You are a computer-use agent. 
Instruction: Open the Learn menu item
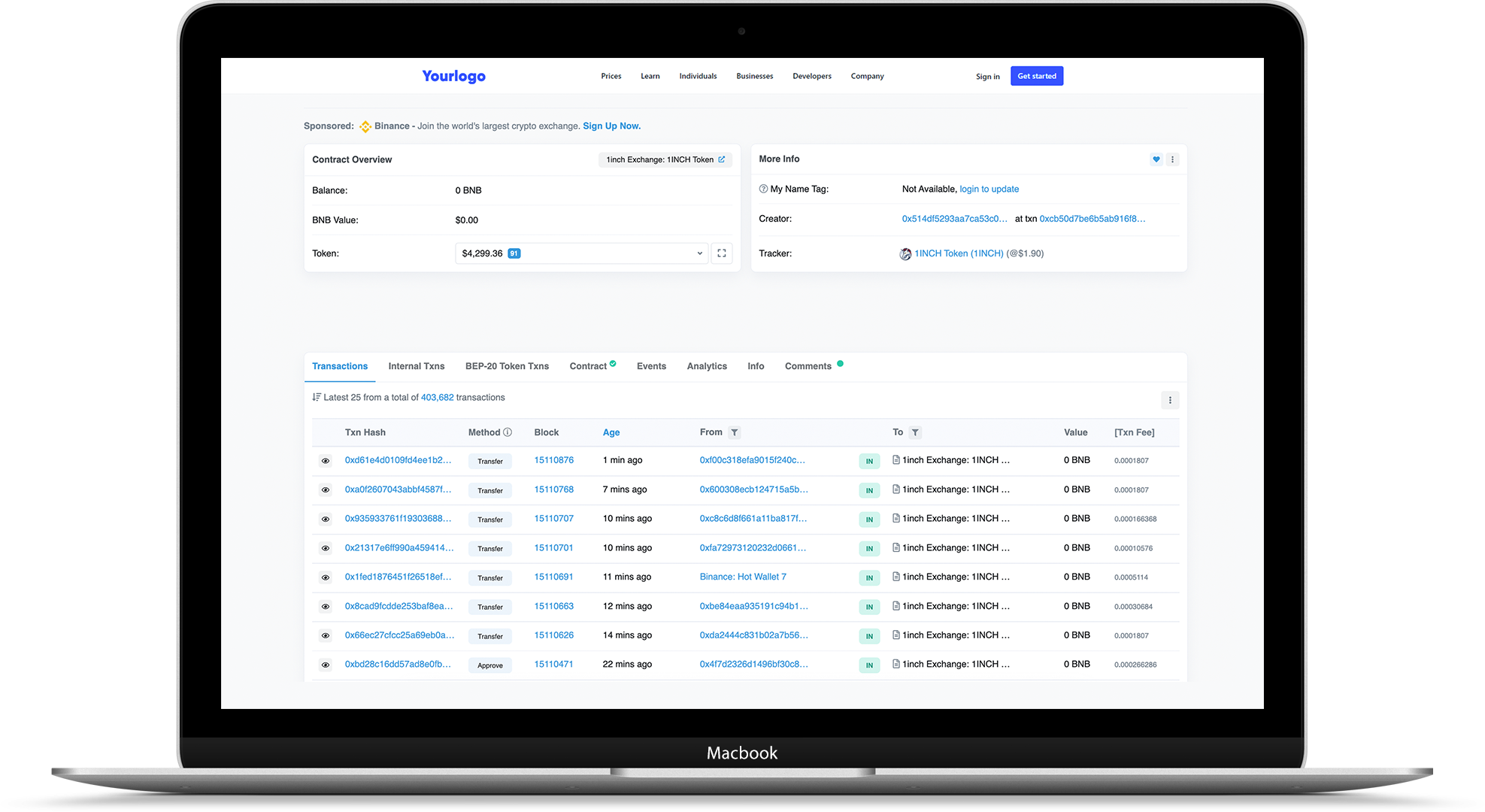(x=650, y=76)
